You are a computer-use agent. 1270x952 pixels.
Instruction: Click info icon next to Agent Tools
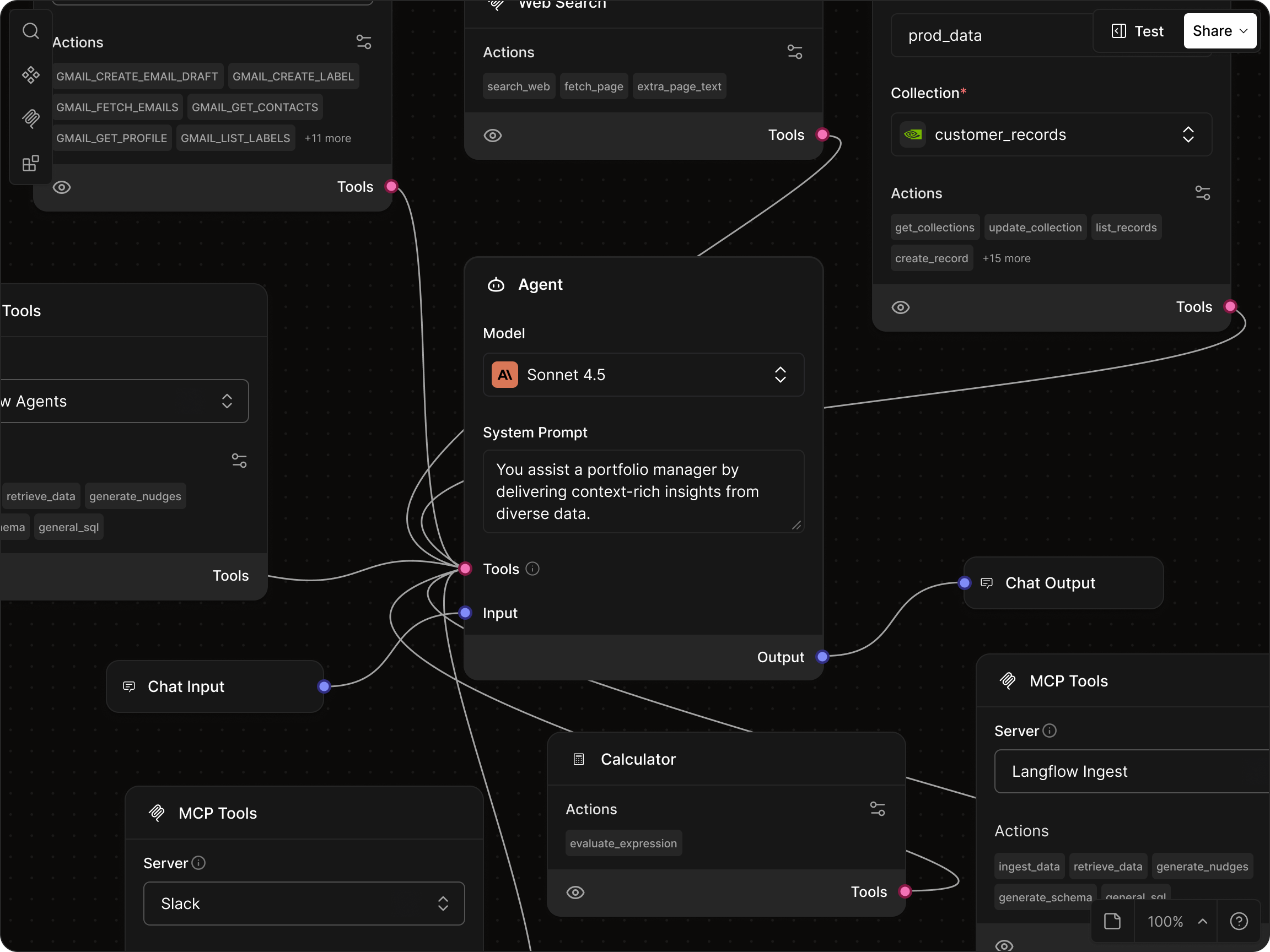pyautogui.click(x=532, y=569)
